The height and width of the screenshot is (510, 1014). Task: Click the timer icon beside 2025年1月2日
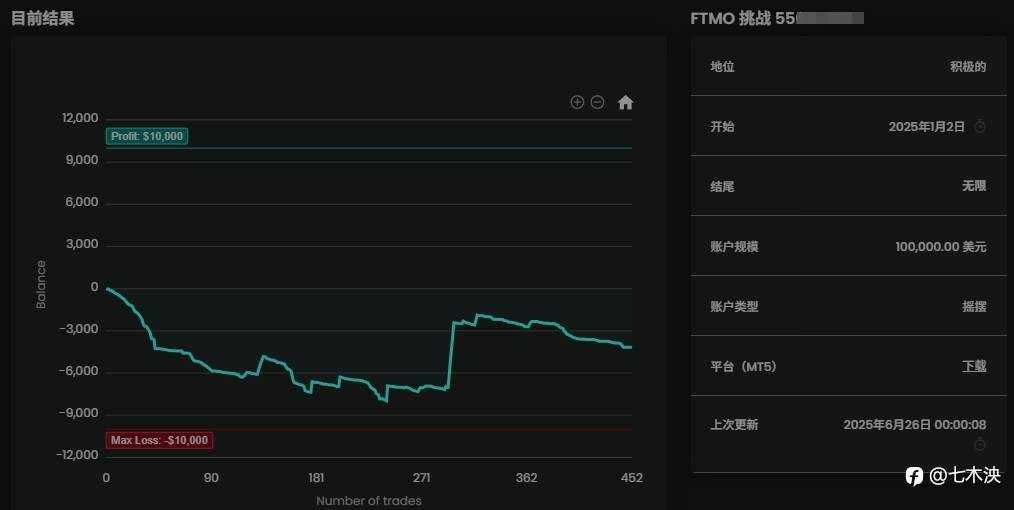980,126
